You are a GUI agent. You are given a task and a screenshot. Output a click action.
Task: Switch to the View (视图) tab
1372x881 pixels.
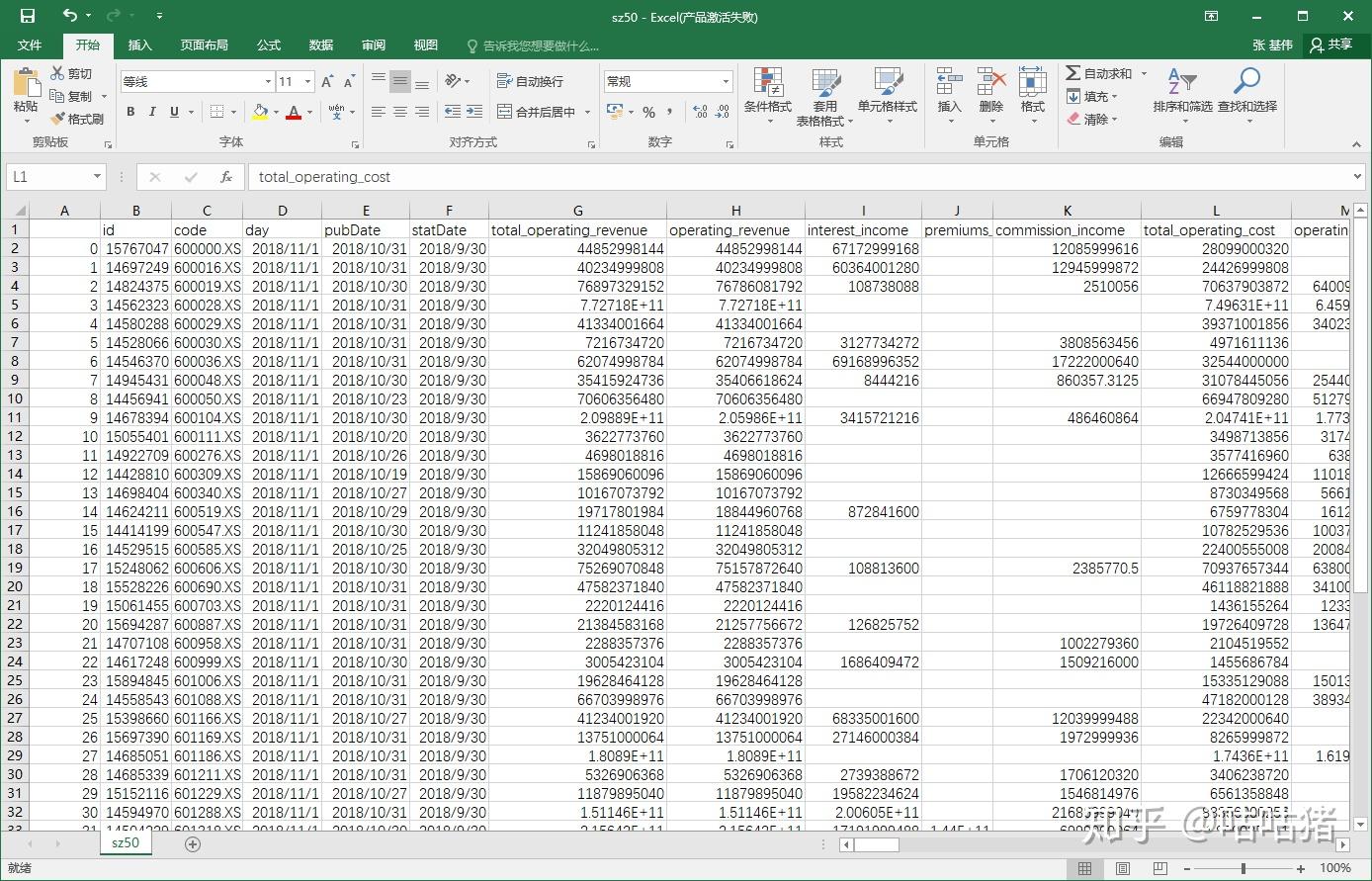tap(426, 45)
